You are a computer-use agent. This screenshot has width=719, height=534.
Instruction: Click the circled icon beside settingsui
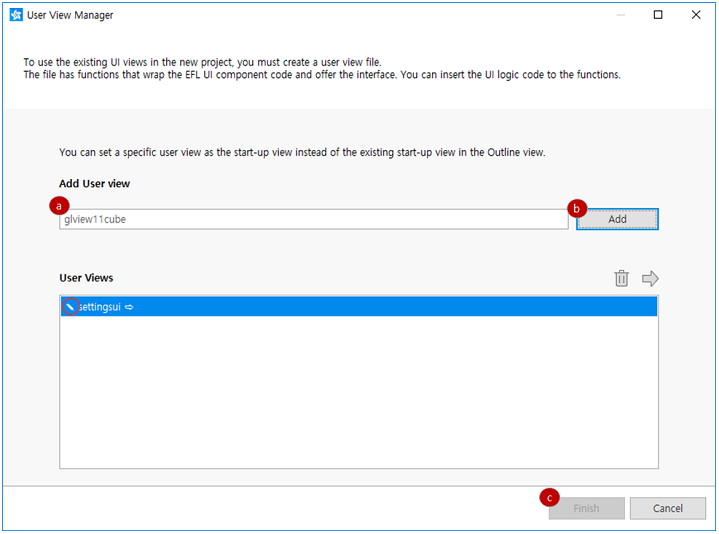click(x=69, y=307)
